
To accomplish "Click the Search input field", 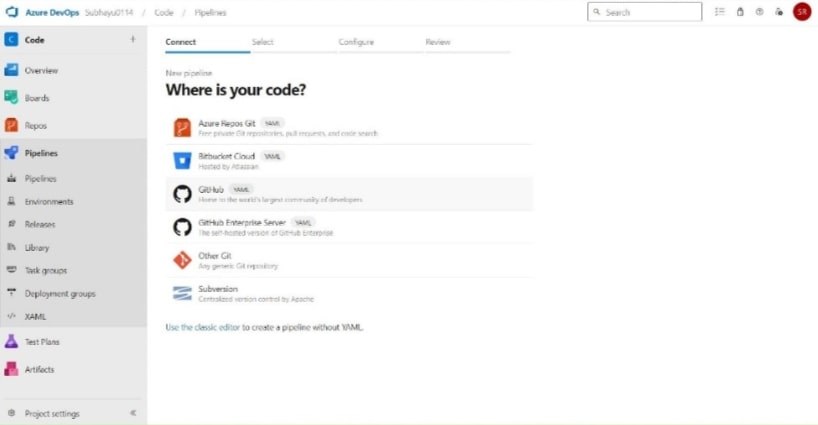I will click(644, 12).
